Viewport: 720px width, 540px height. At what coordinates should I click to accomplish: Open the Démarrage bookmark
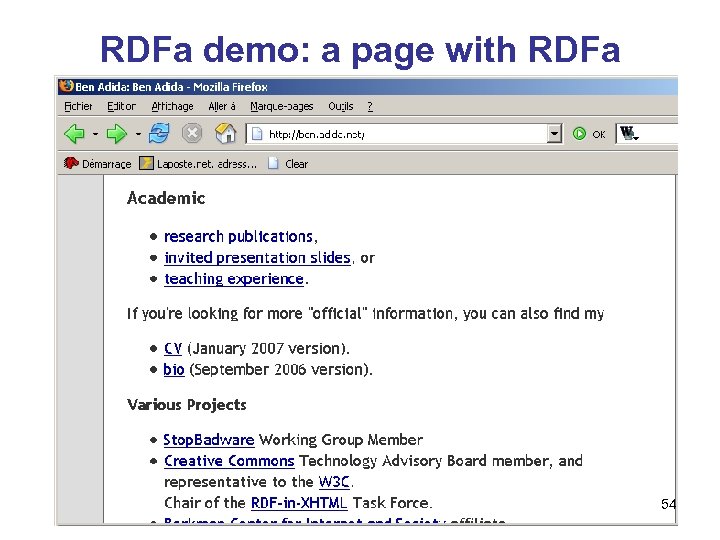tap(97, 163)
